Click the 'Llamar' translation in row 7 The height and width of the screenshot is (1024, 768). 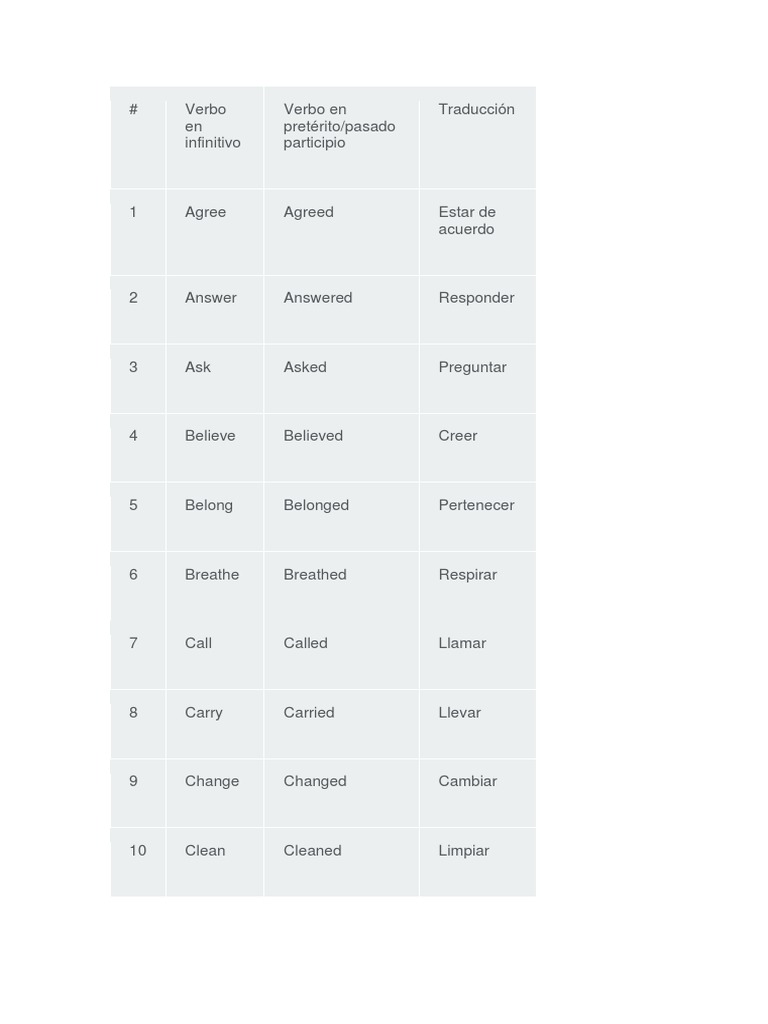tap(462, 643)
